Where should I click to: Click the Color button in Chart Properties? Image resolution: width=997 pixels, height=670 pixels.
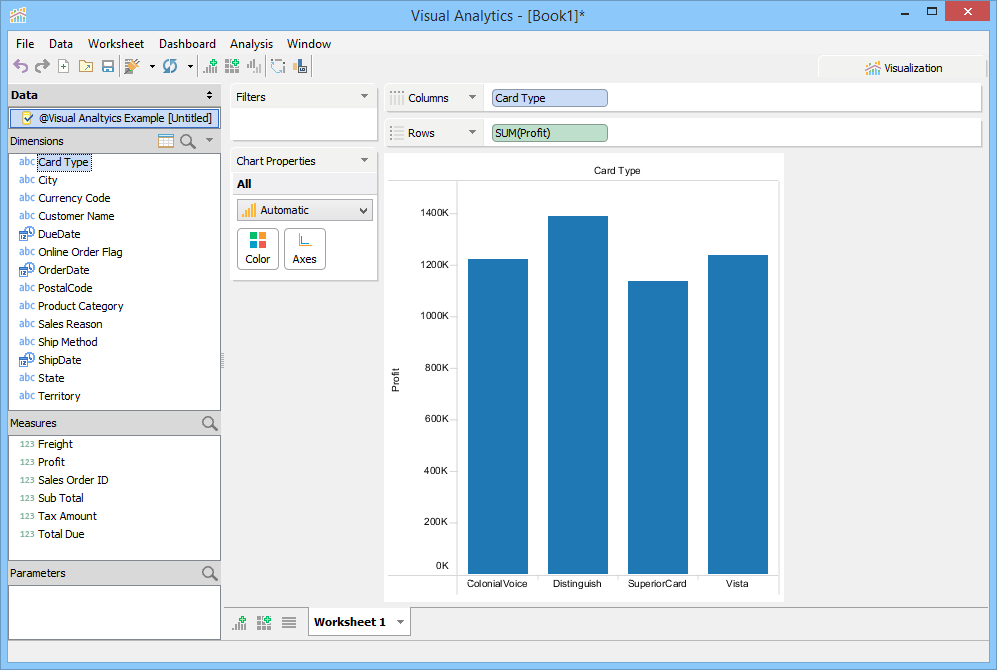[258, 249]
